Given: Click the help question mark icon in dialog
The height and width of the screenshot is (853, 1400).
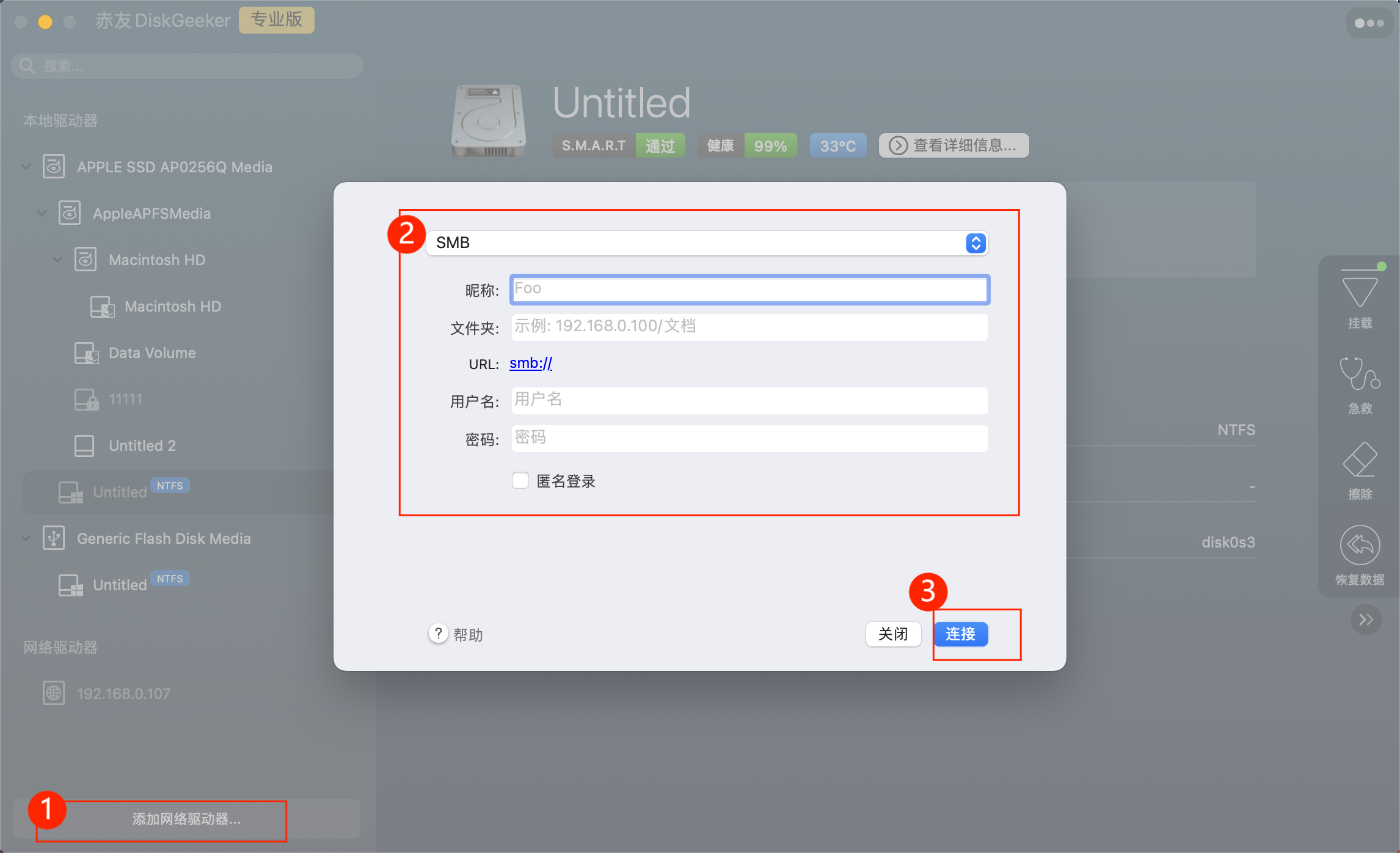Looking at the screenshot, I should coord(437,634).
